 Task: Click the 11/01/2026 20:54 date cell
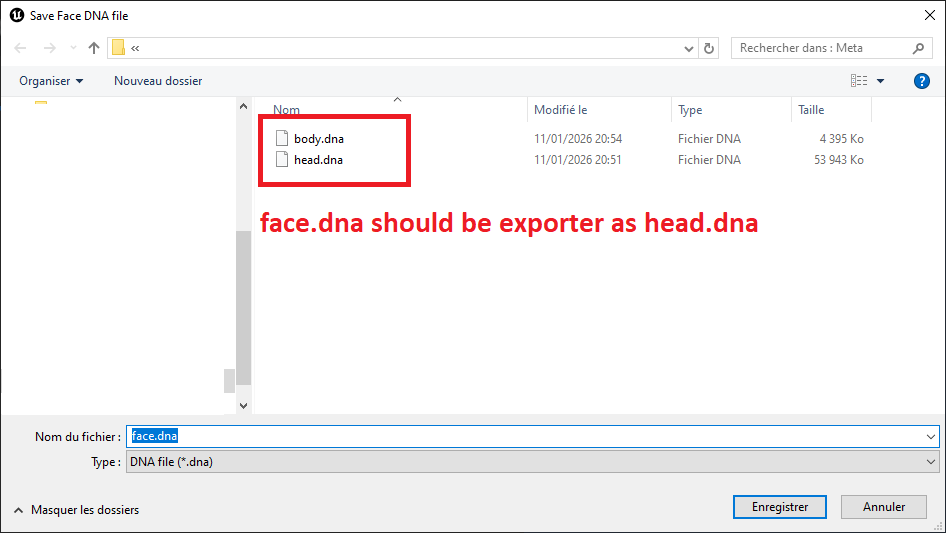point(578,139)
